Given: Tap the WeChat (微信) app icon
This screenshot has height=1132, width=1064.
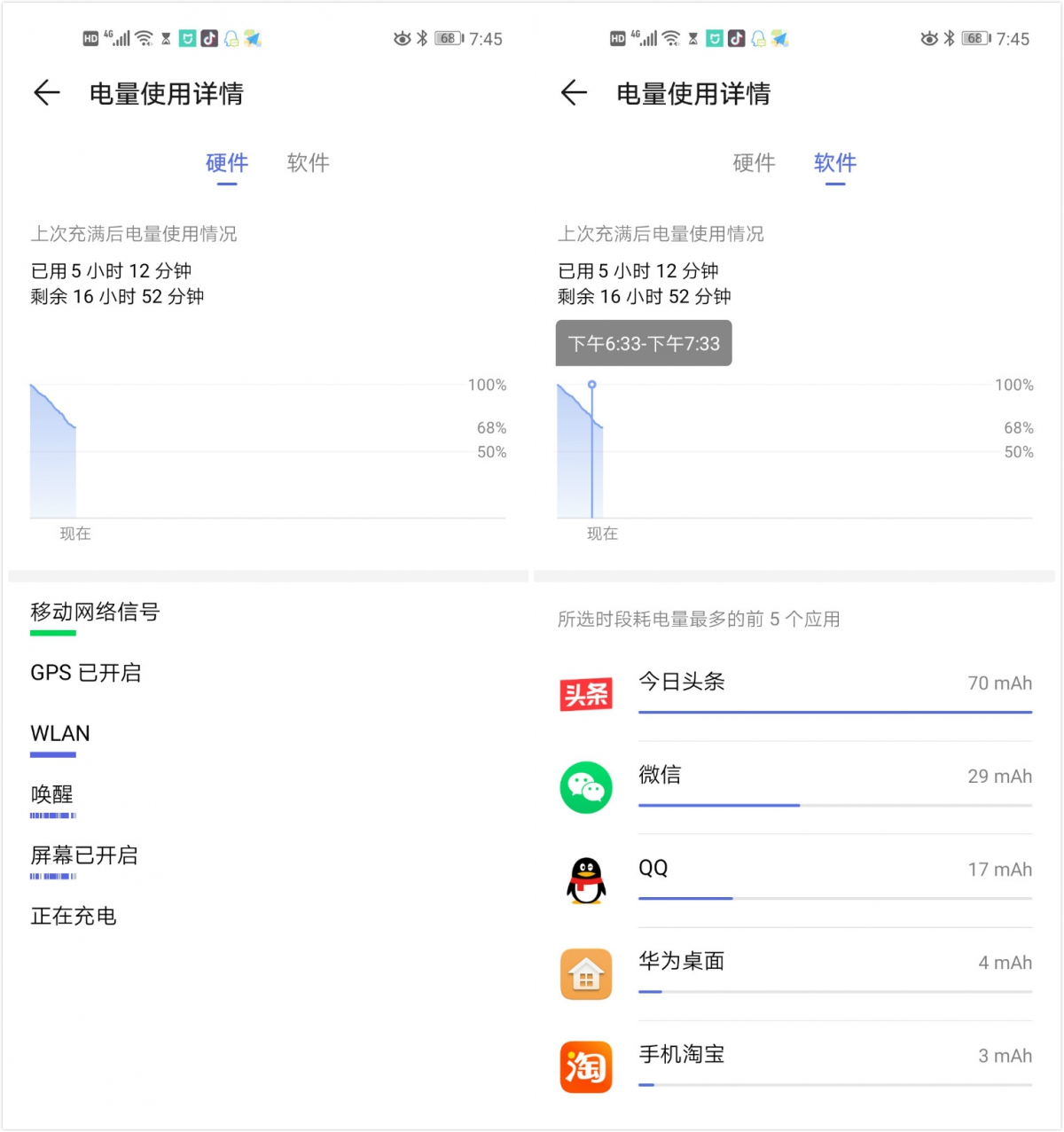Looking at the screenshot, I should pyautogui.click(x=585, y=787).
